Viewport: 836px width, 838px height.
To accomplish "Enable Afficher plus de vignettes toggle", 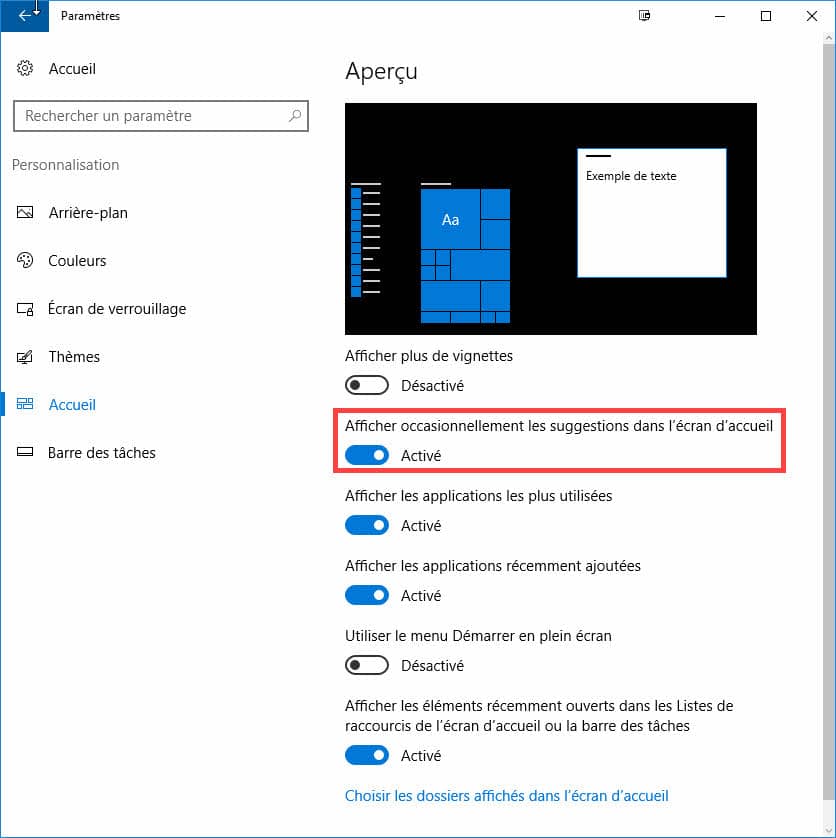I will (x=367, y=385).
